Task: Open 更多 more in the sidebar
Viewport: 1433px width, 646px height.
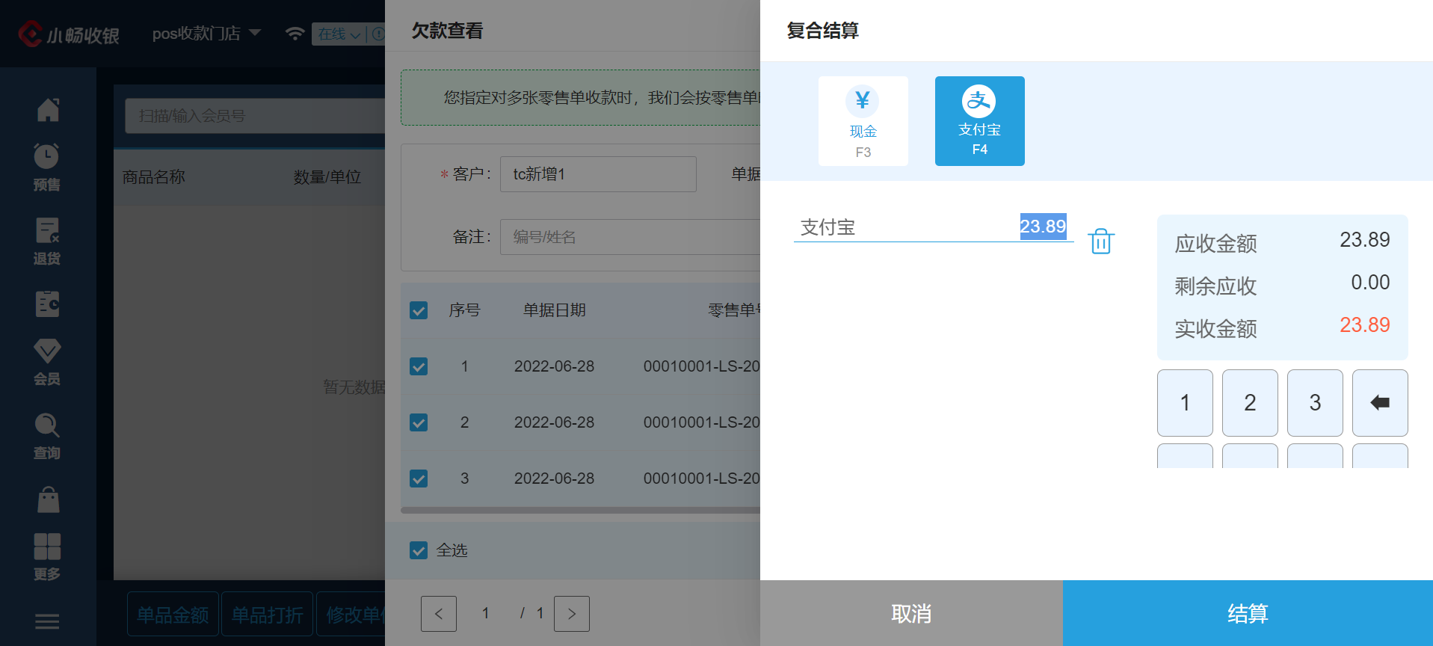Action: coord(47,557)
